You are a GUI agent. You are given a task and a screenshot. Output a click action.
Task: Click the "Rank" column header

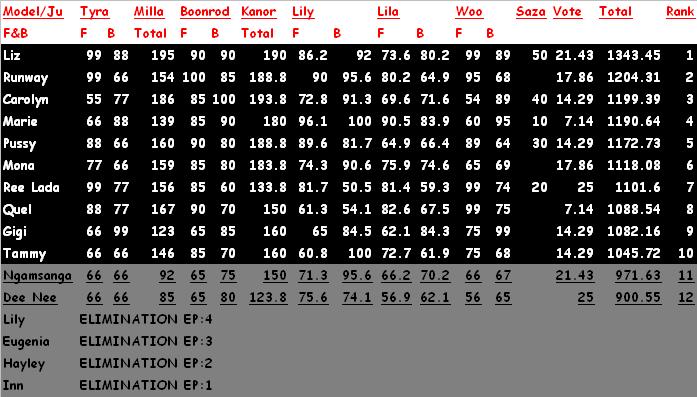680,12
